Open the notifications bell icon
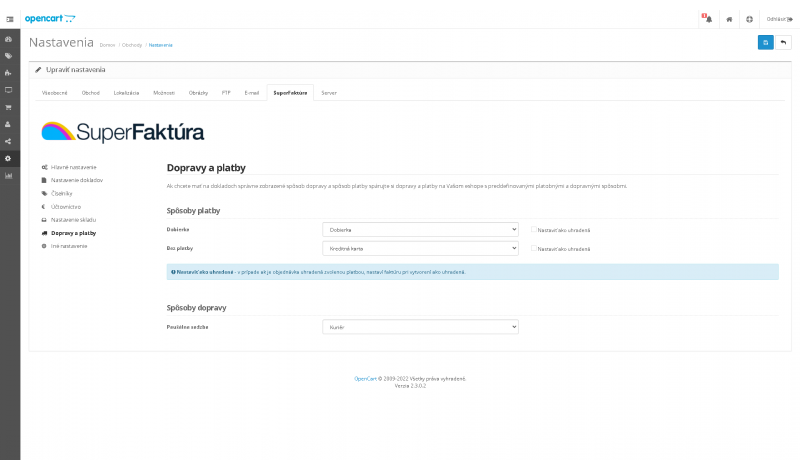800x470 pixels. tap(706, 18)
